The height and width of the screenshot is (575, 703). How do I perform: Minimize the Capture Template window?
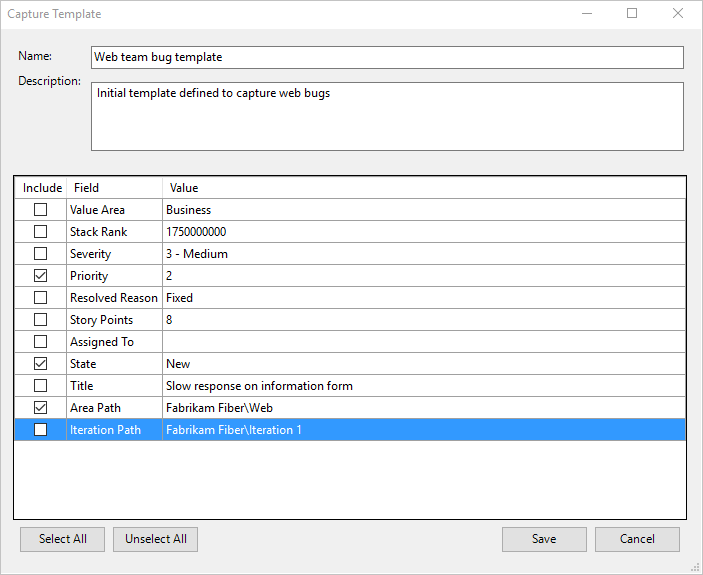(587, 13)
